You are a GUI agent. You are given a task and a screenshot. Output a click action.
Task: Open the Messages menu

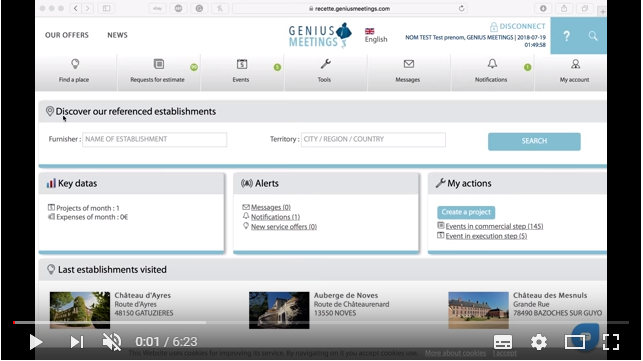pos(409,72)
